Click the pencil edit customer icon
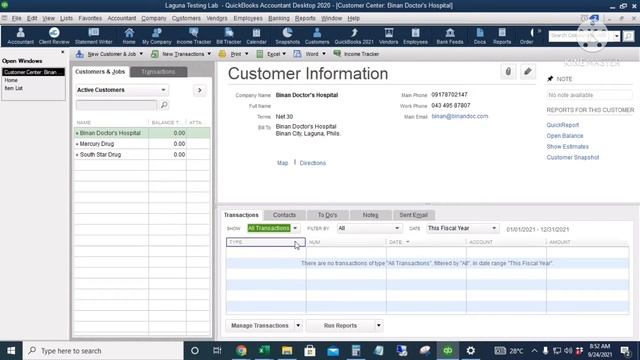Viewport: 640px width, 360px height. (527, 72)
